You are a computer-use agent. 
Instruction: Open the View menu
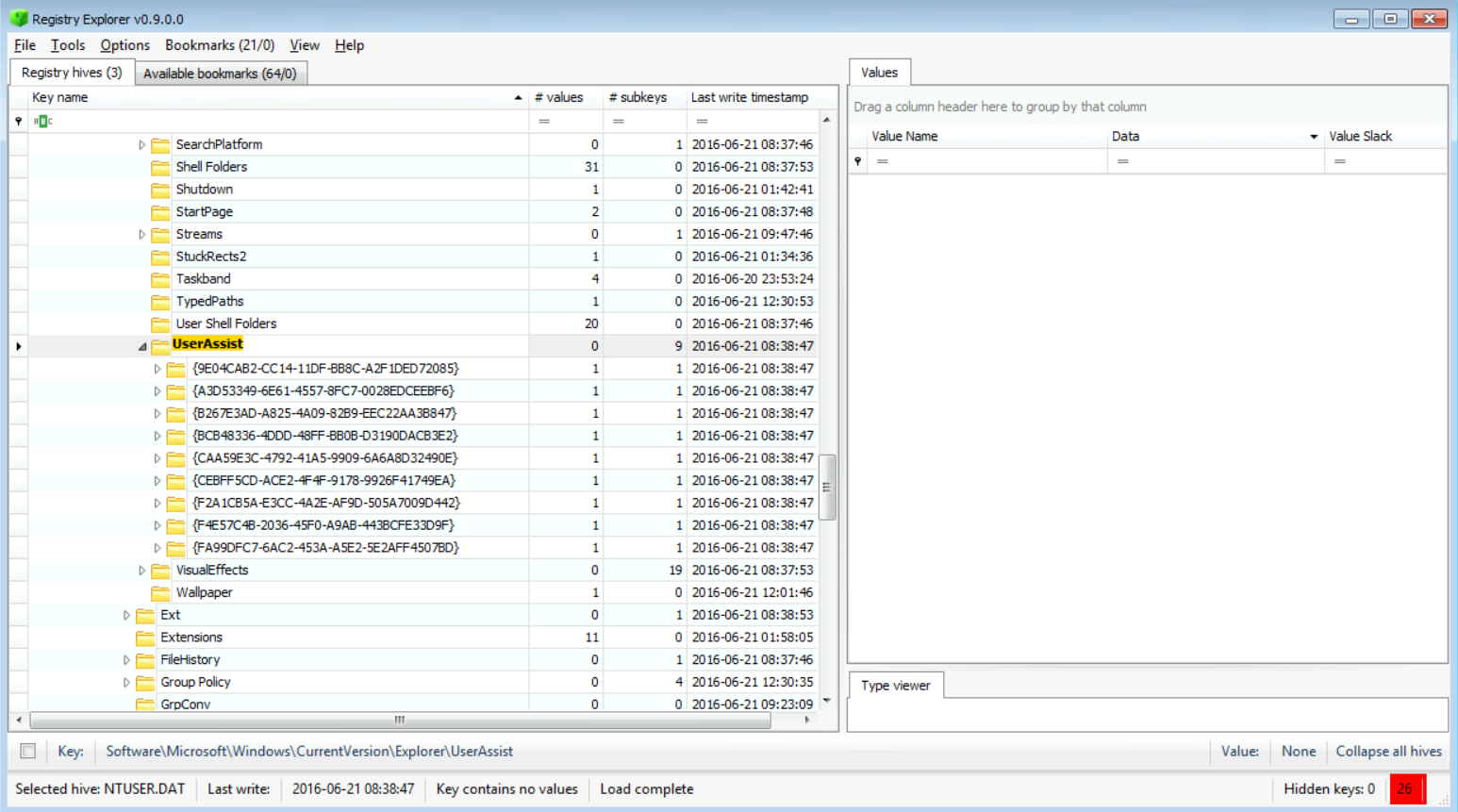(x=304, y=45)
